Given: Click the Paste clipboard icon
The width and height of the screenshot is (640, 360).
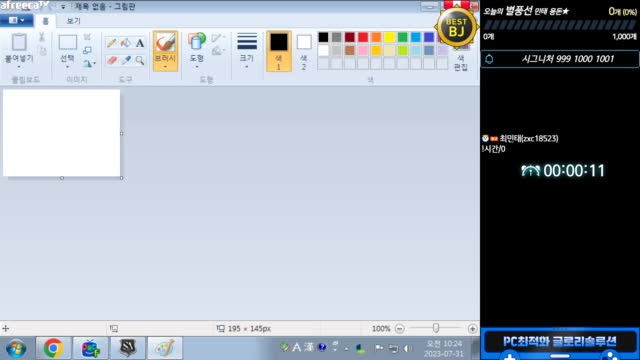Looking at the screenshot, I should [x=19, y=42].
